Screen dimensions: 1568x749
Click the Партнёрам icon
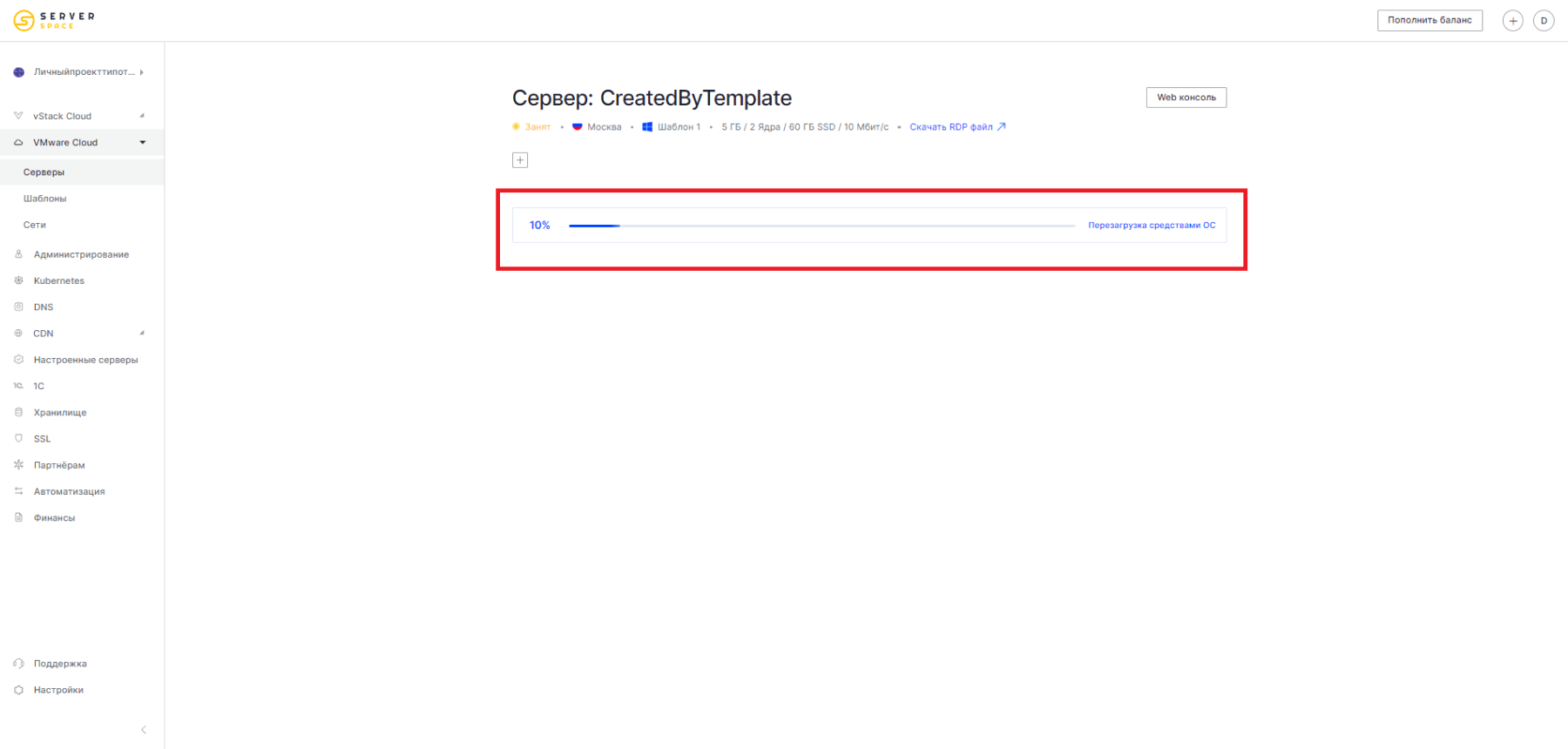pyautogui.click(x=18, y=464)
